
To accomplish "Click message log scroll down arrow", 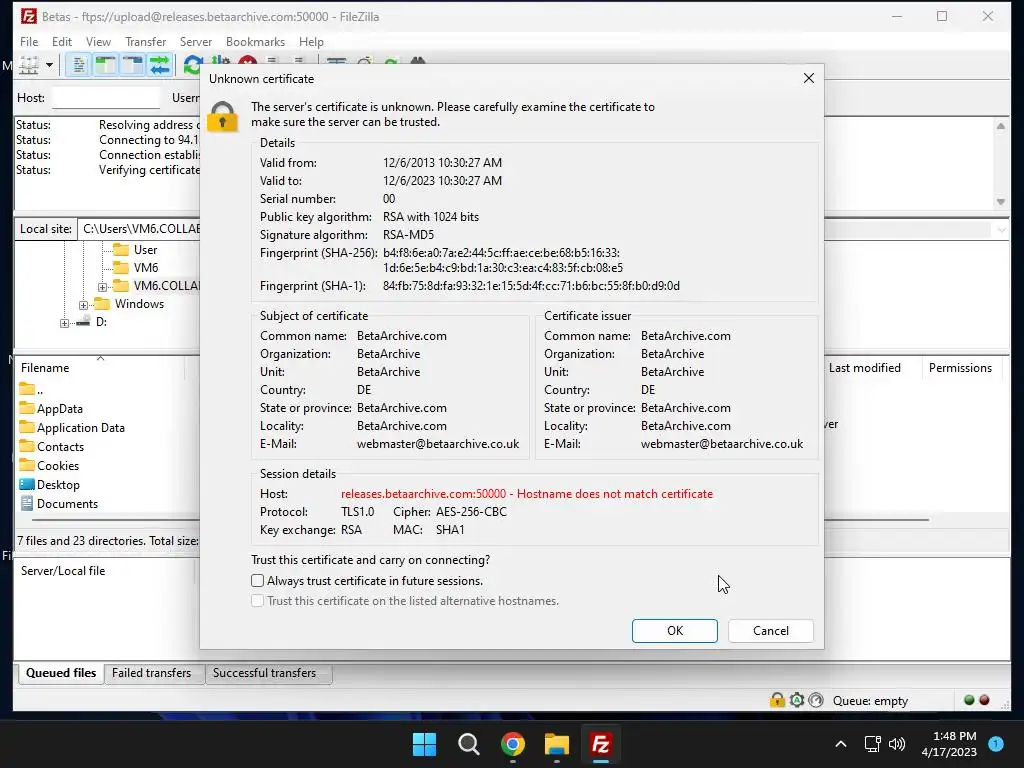I will tap(1000, 202).
